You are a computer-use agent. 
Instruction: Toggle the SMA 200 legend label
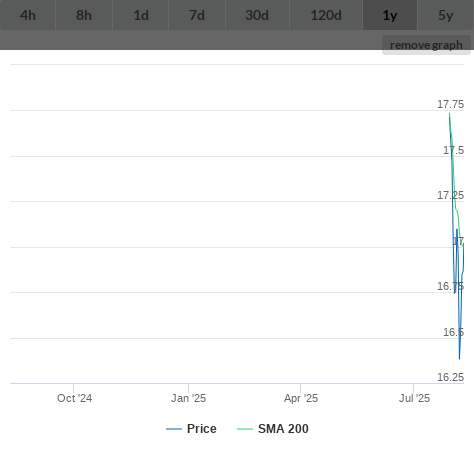[x=283, y=429]
